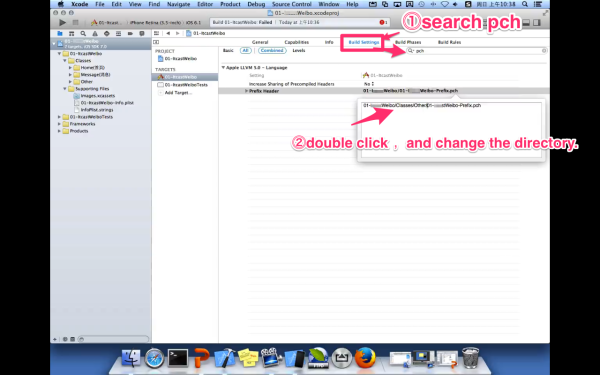The width and height of the screenshot is (600, 375).
Task: Click Add Target in targets list
Action: [x=178, y=93]
